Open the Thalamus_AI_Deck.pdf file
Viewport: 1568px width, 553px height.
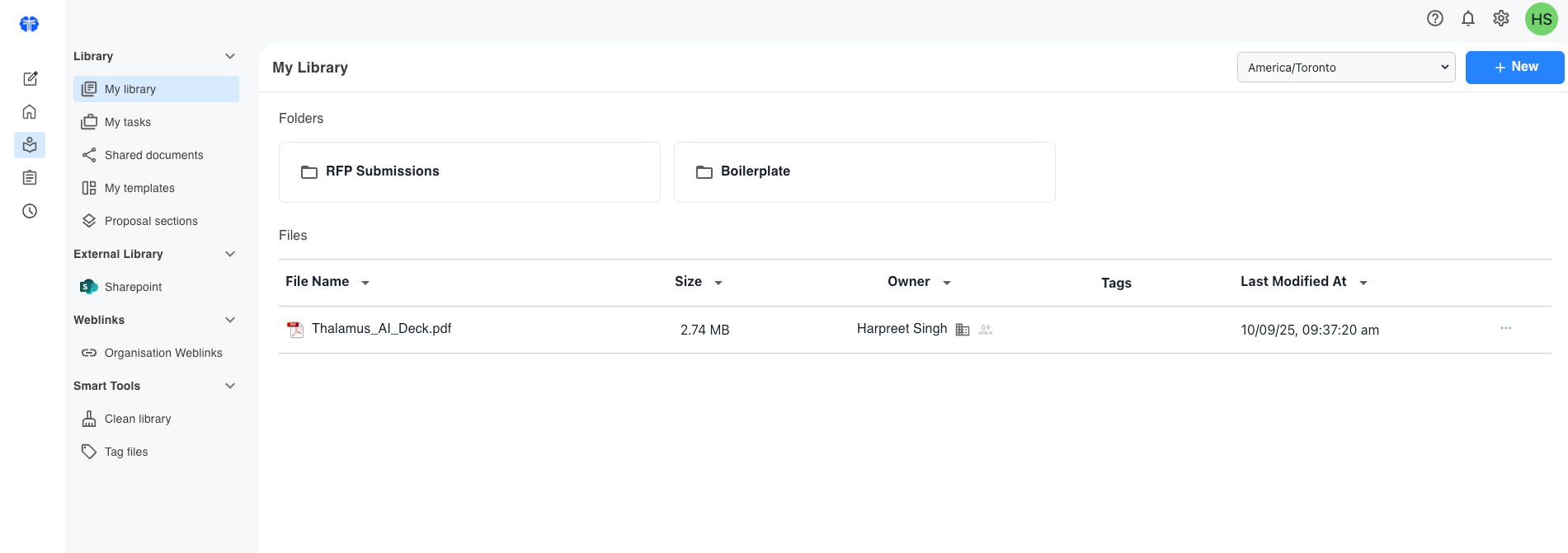[x=381, y=329]
